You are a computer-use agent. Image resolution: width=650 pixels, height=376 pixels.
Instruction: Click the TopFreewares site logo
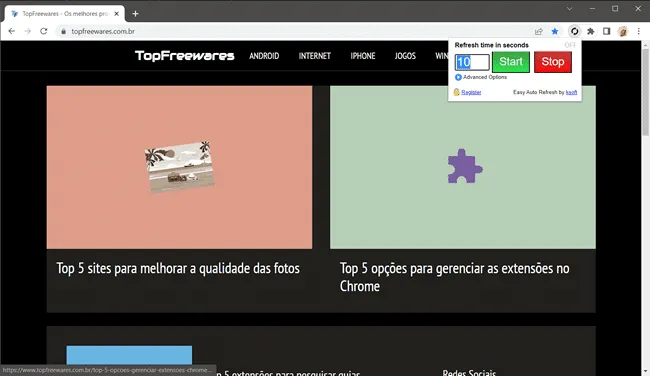click(184, 56)
